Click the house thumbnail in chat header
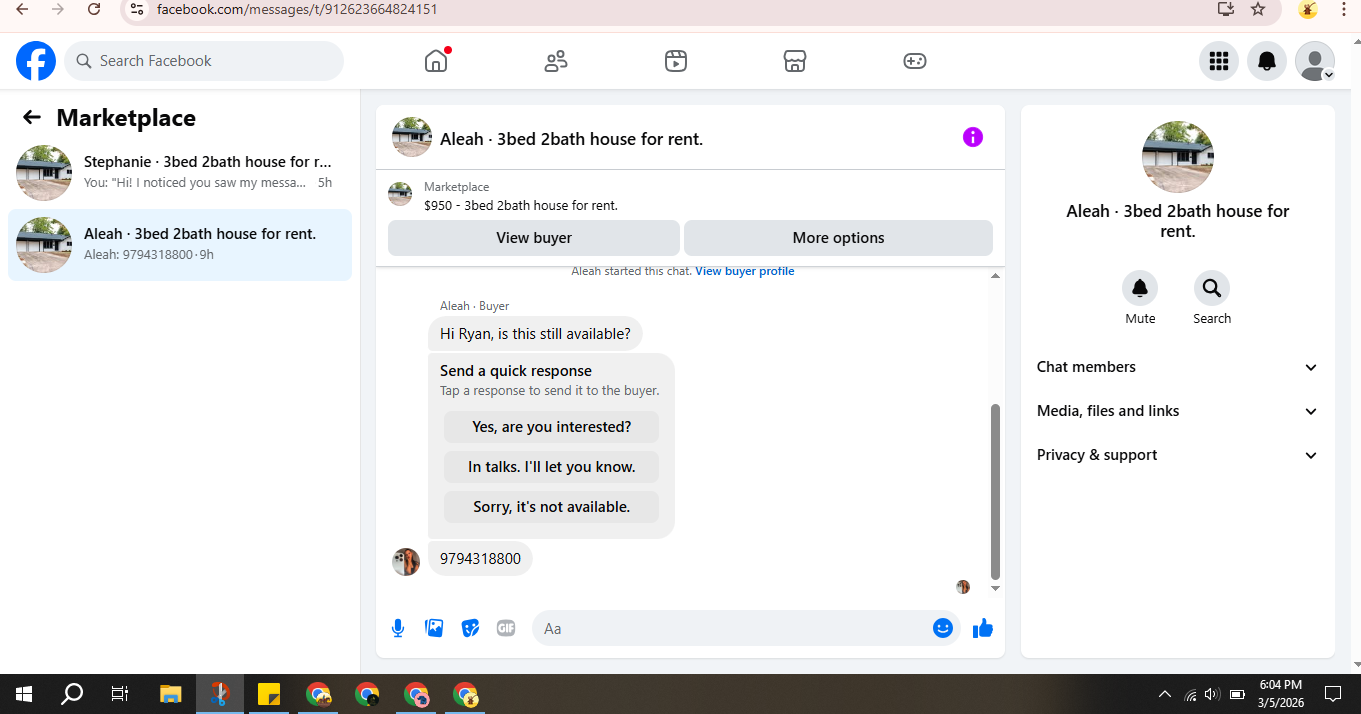 (x=412, y=138)
